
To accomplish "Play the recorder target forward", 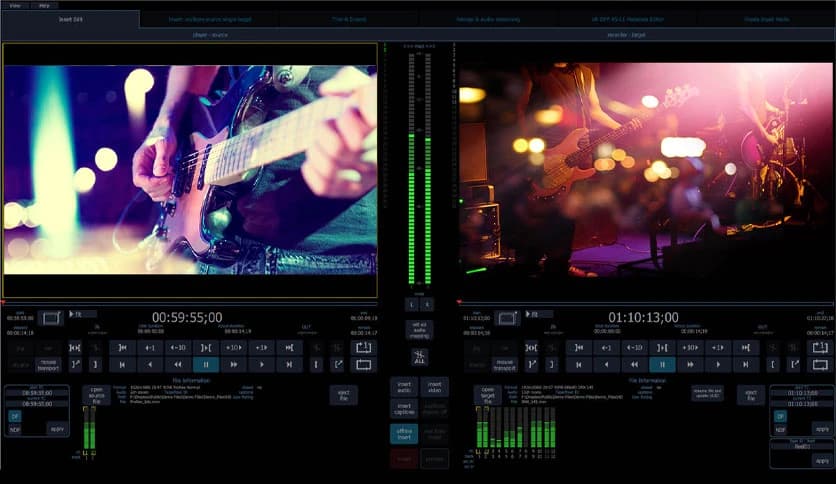I will coord(718,365).
